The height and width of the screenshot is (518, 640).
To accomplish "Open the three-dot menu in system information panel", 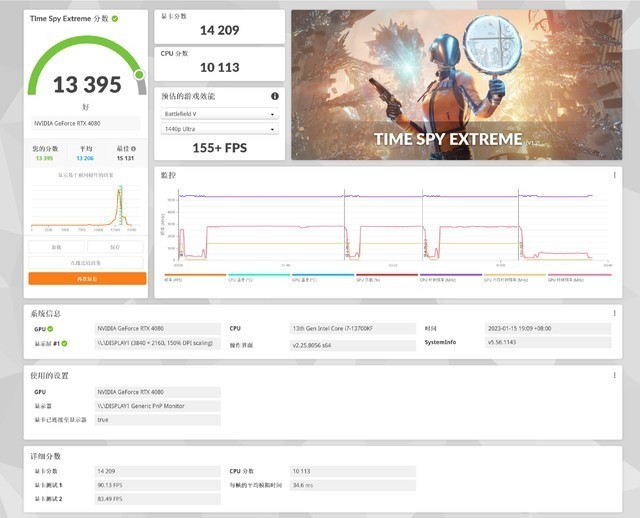I will pos(614,313).
